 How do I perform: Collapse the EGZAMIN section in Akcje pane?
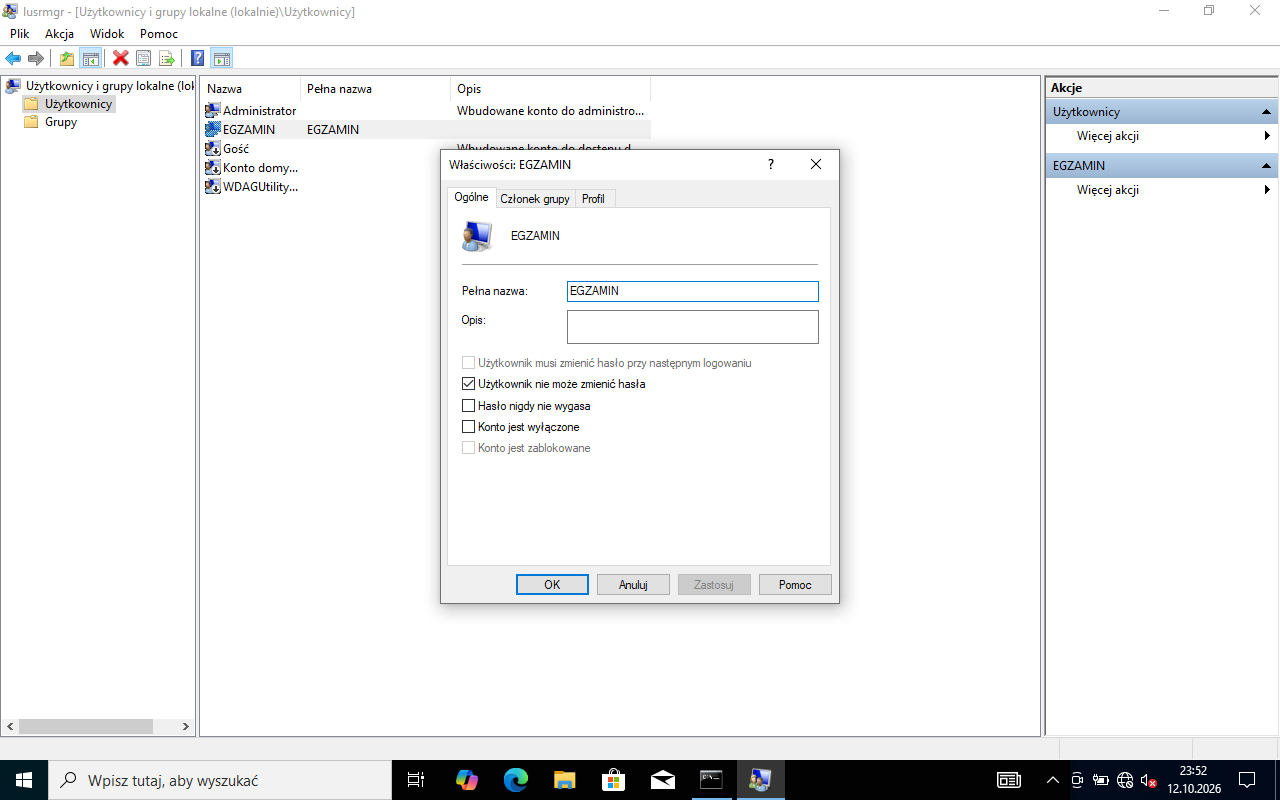coord(1266,166)
